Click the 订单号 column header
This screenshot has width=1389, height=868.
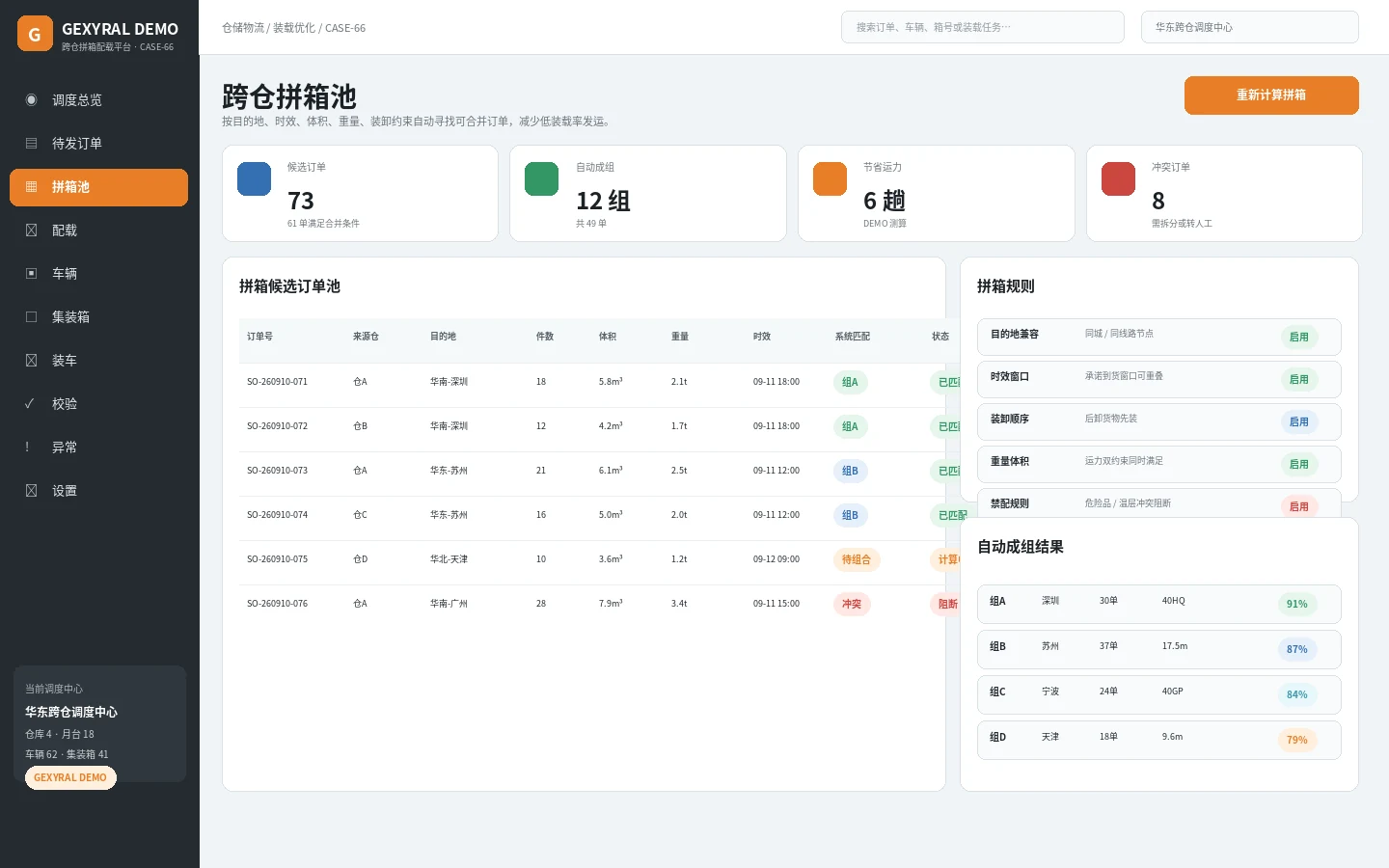click(259, 337)
